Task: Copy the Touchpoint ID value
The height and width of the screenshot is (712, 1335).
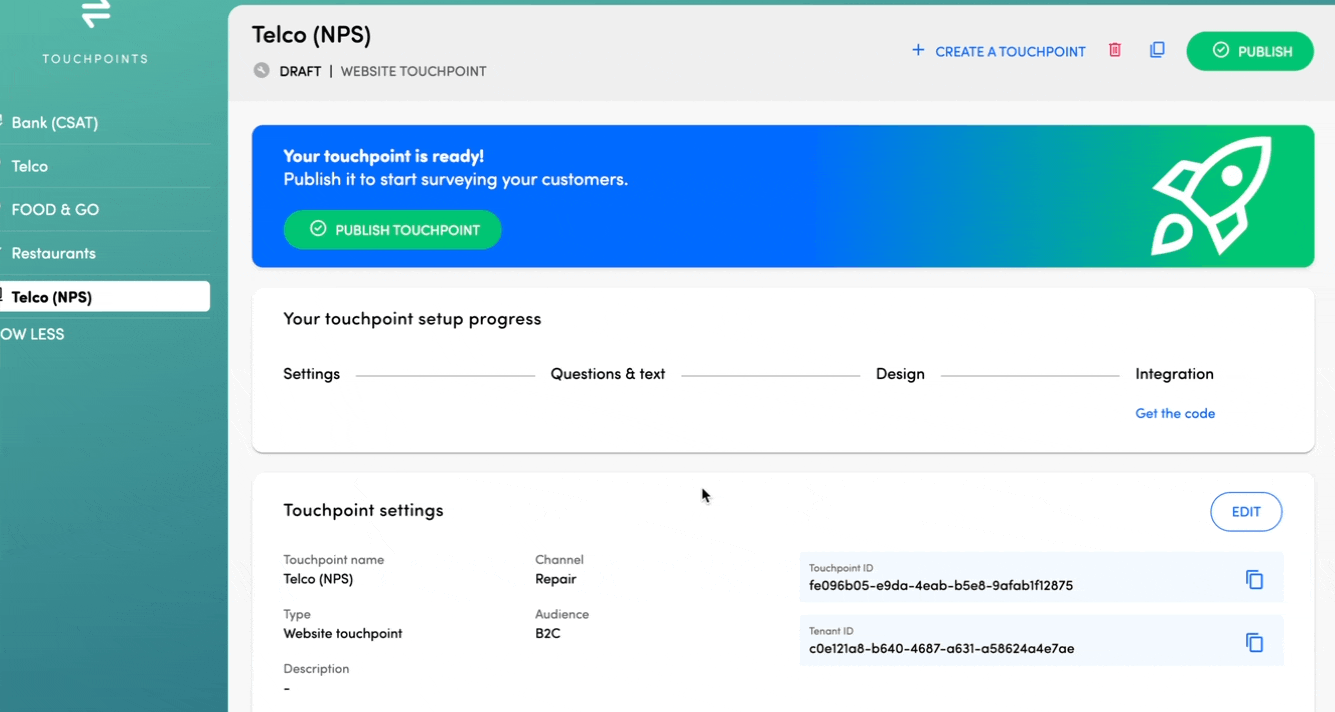Action: tap(1254, 579)
